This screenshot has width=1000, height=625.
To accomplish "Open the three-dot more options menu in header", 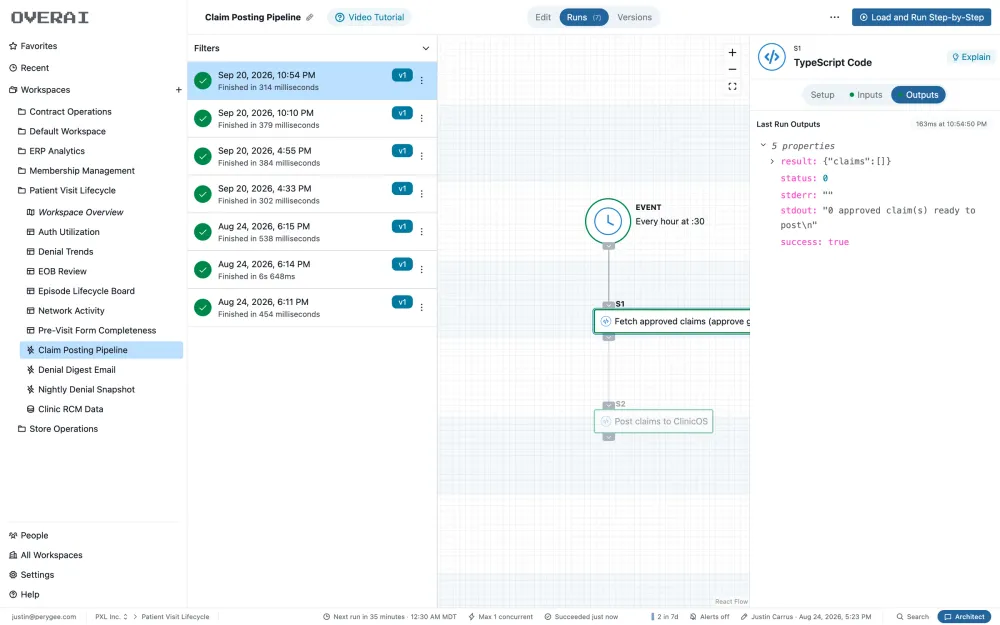I will [834, 17].
